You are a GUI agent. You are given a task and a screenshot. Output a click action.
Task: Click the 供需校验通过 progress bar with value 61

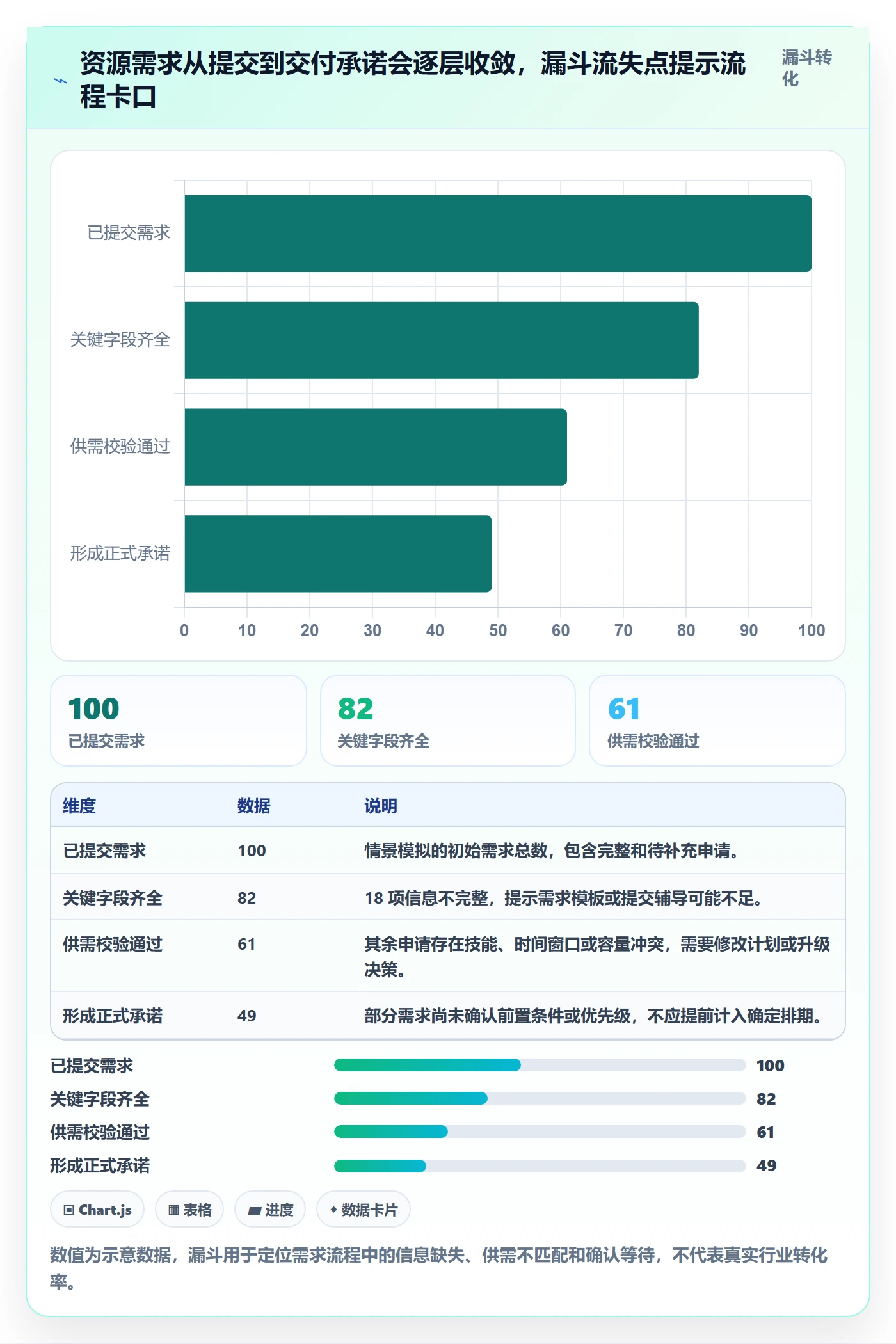(x=540, y=1132)
